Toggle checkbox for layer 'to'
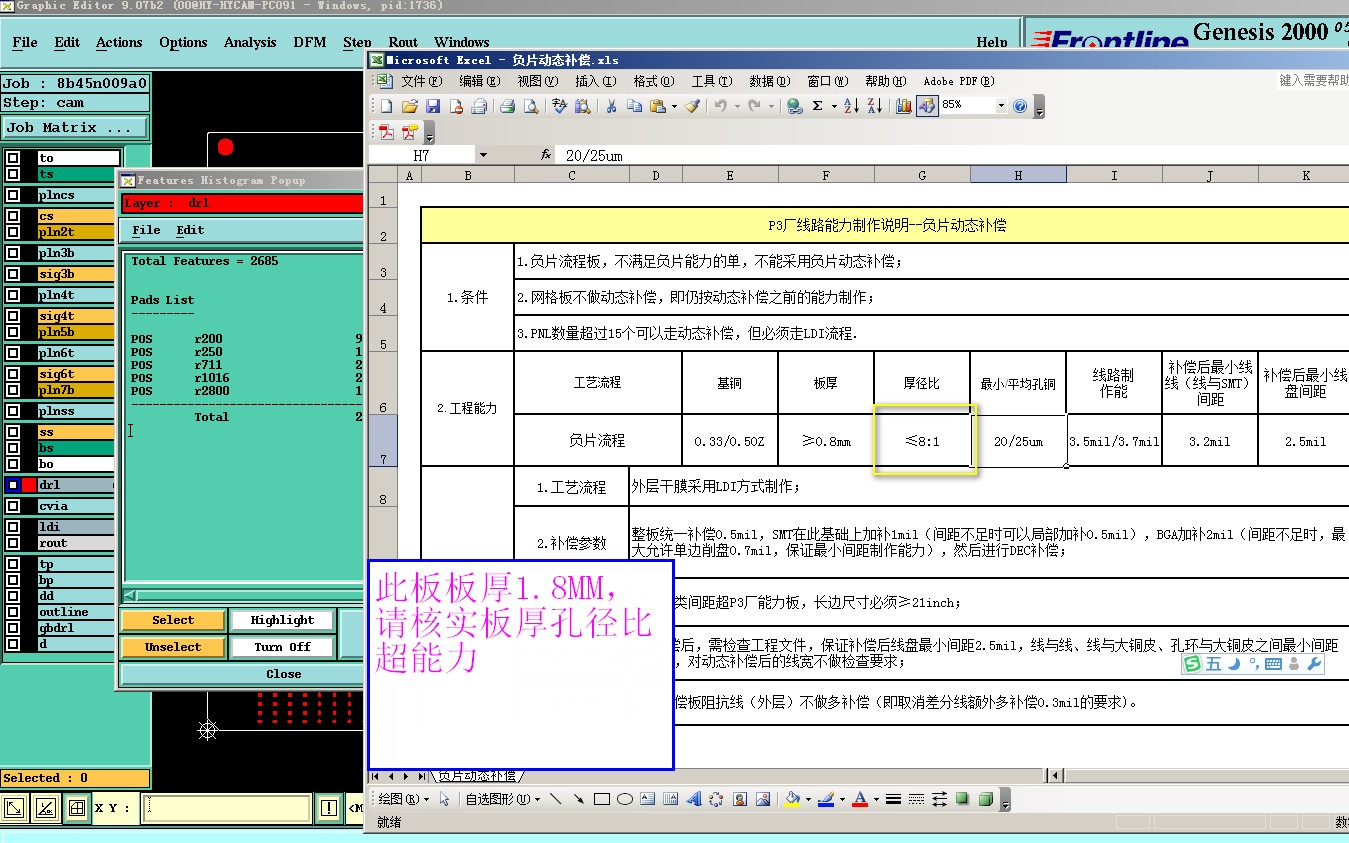 click(x=12, y=158)
